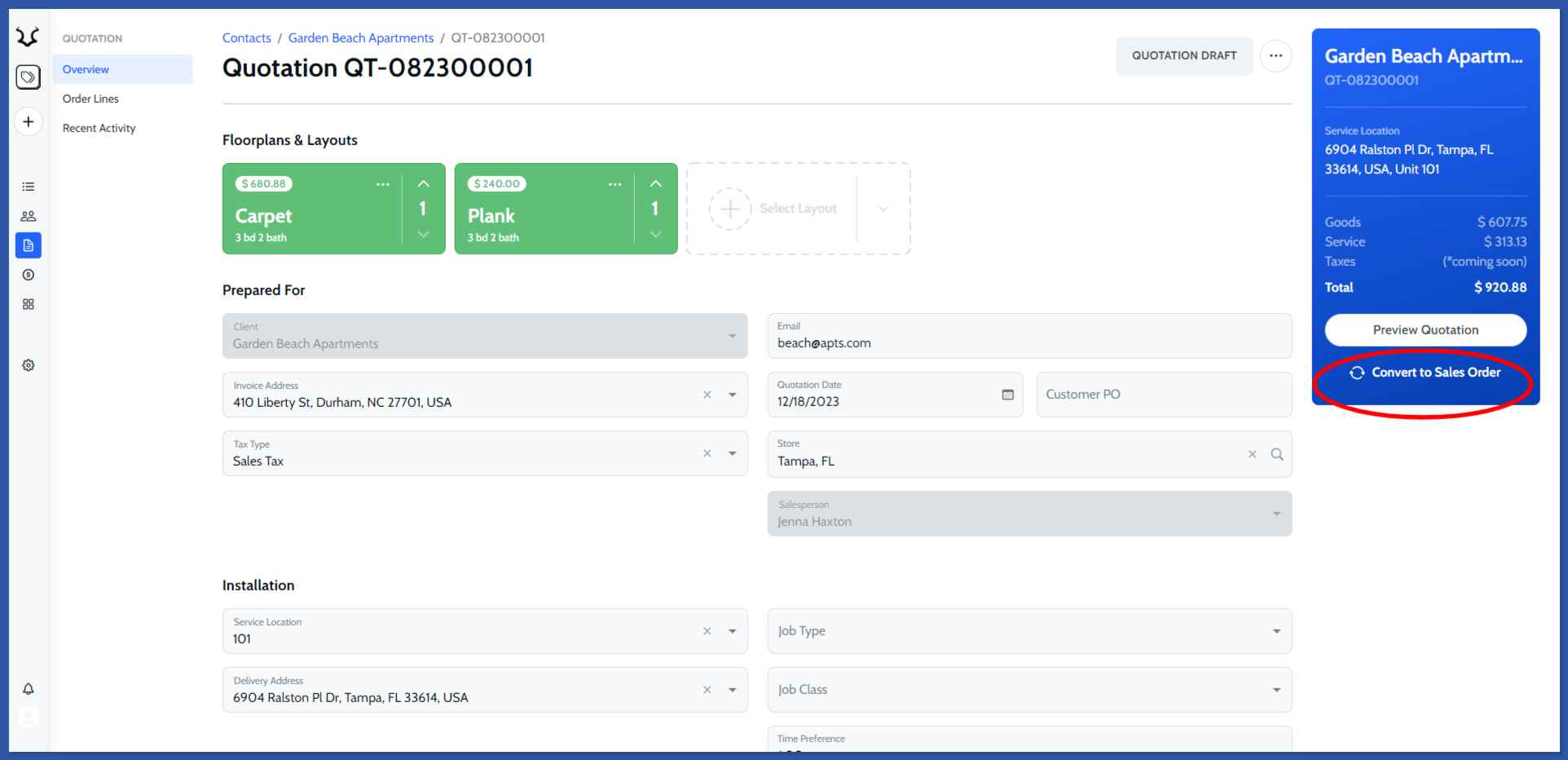Click the QT-082300001 number in summary panel

point(1372,81)
